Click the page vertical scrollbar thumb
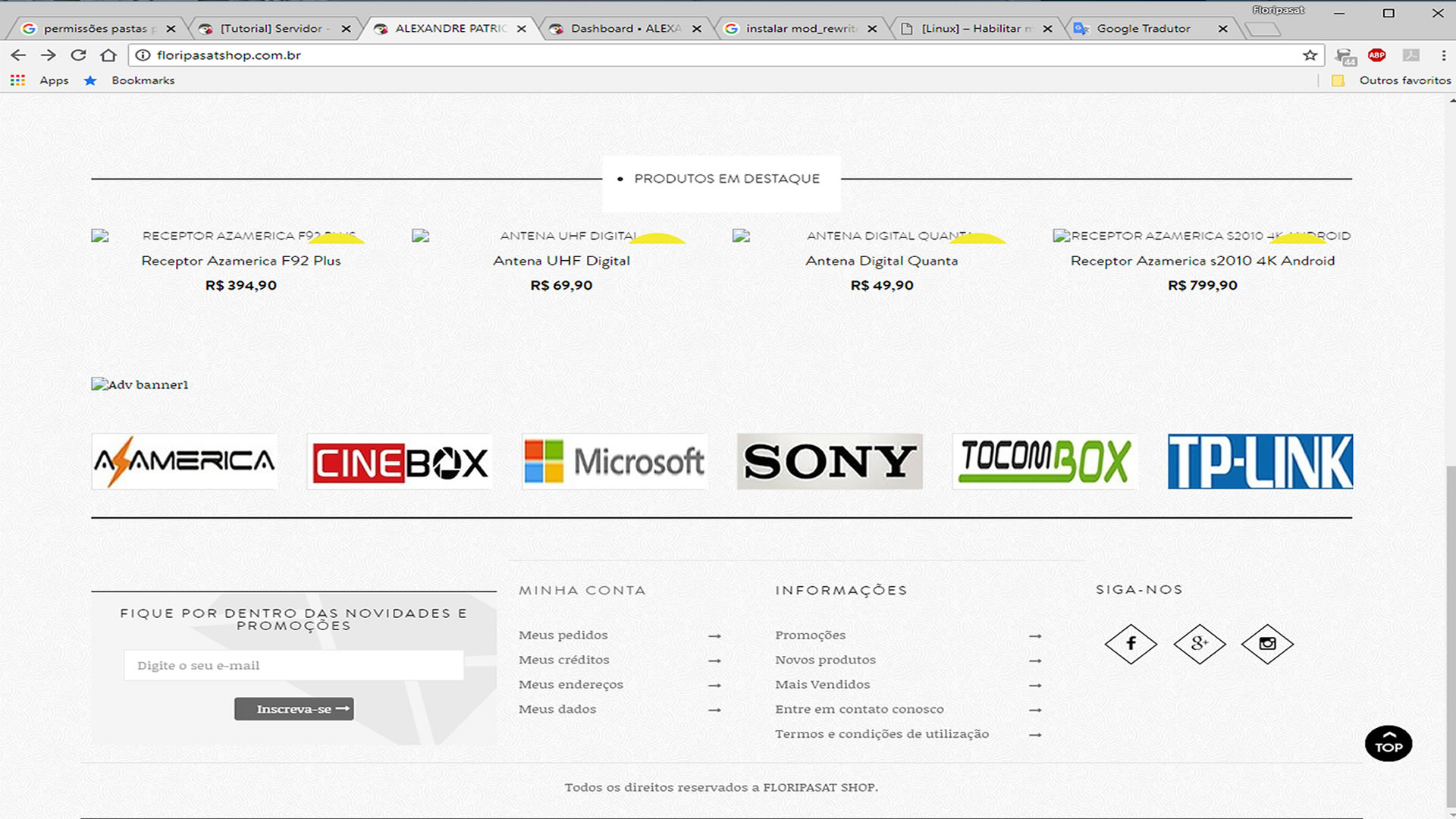1456x819 pixels. click(1451, 637)
